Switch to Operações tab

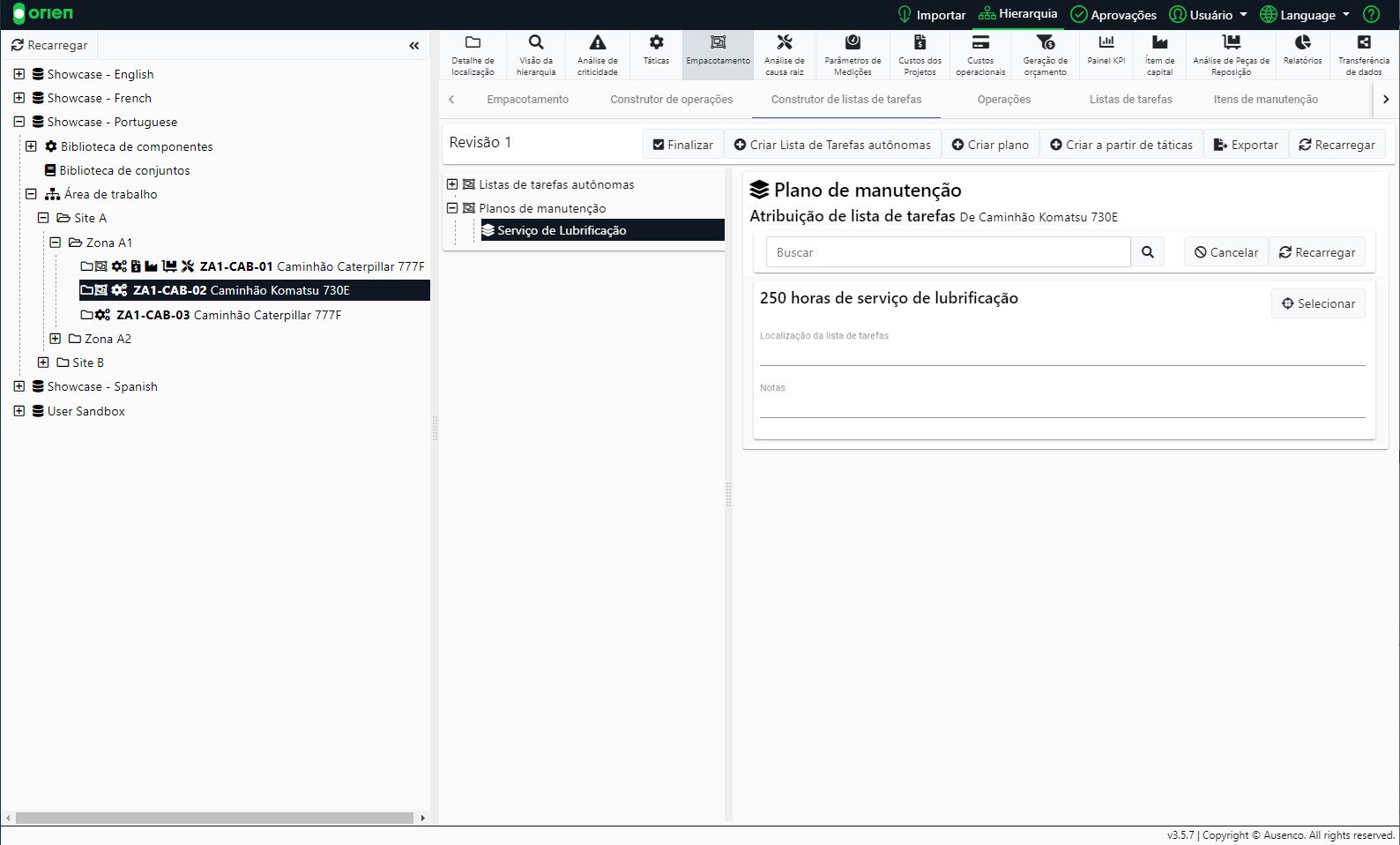1004,100
